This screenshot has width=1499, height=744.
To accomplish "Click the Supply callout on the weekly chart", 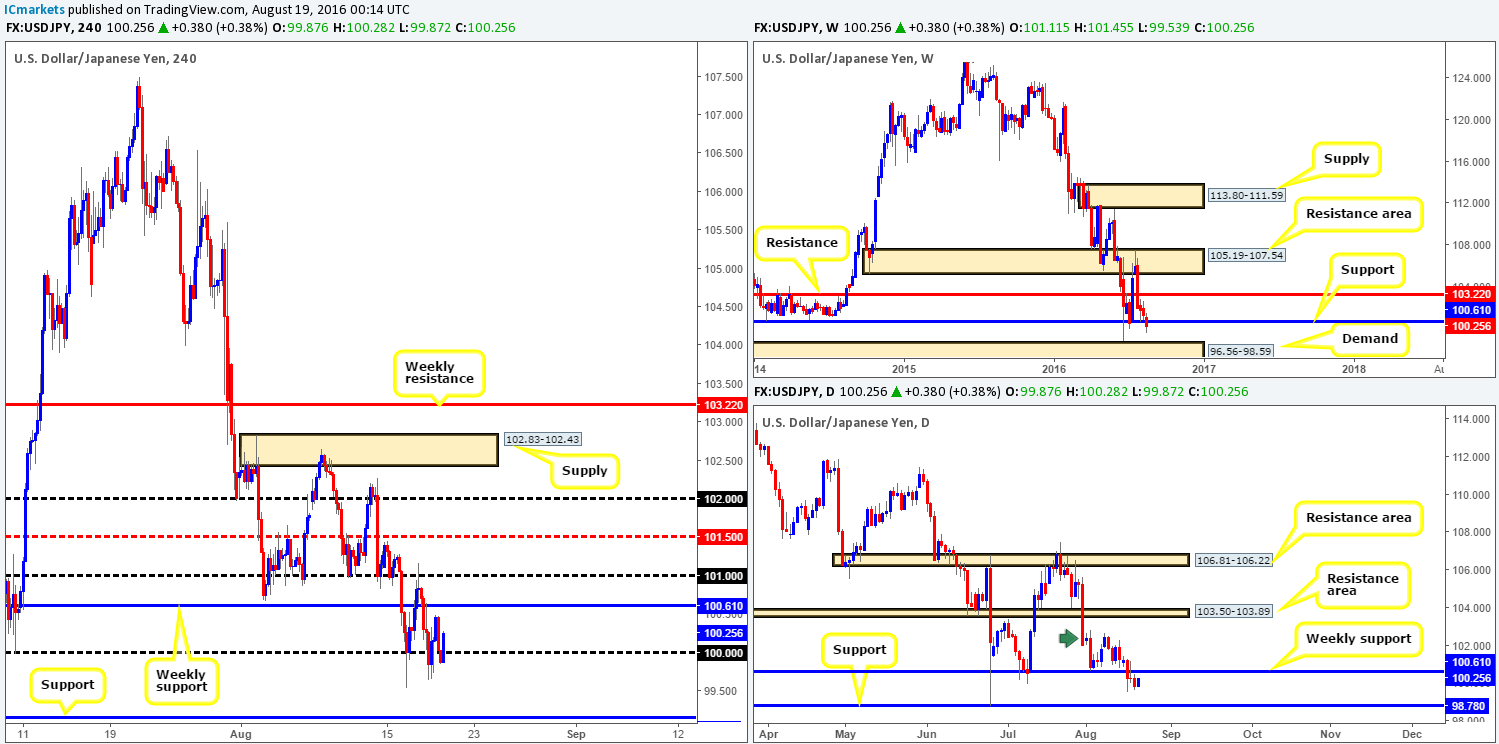I will tap(1346, 158).
